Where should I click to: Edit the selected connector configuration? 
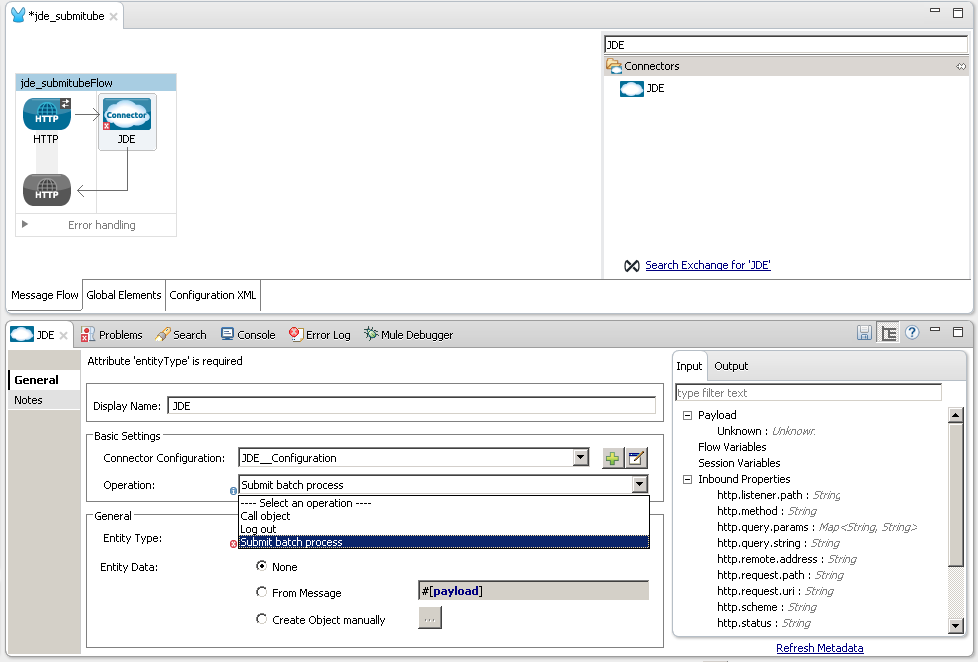pos(636,458)
